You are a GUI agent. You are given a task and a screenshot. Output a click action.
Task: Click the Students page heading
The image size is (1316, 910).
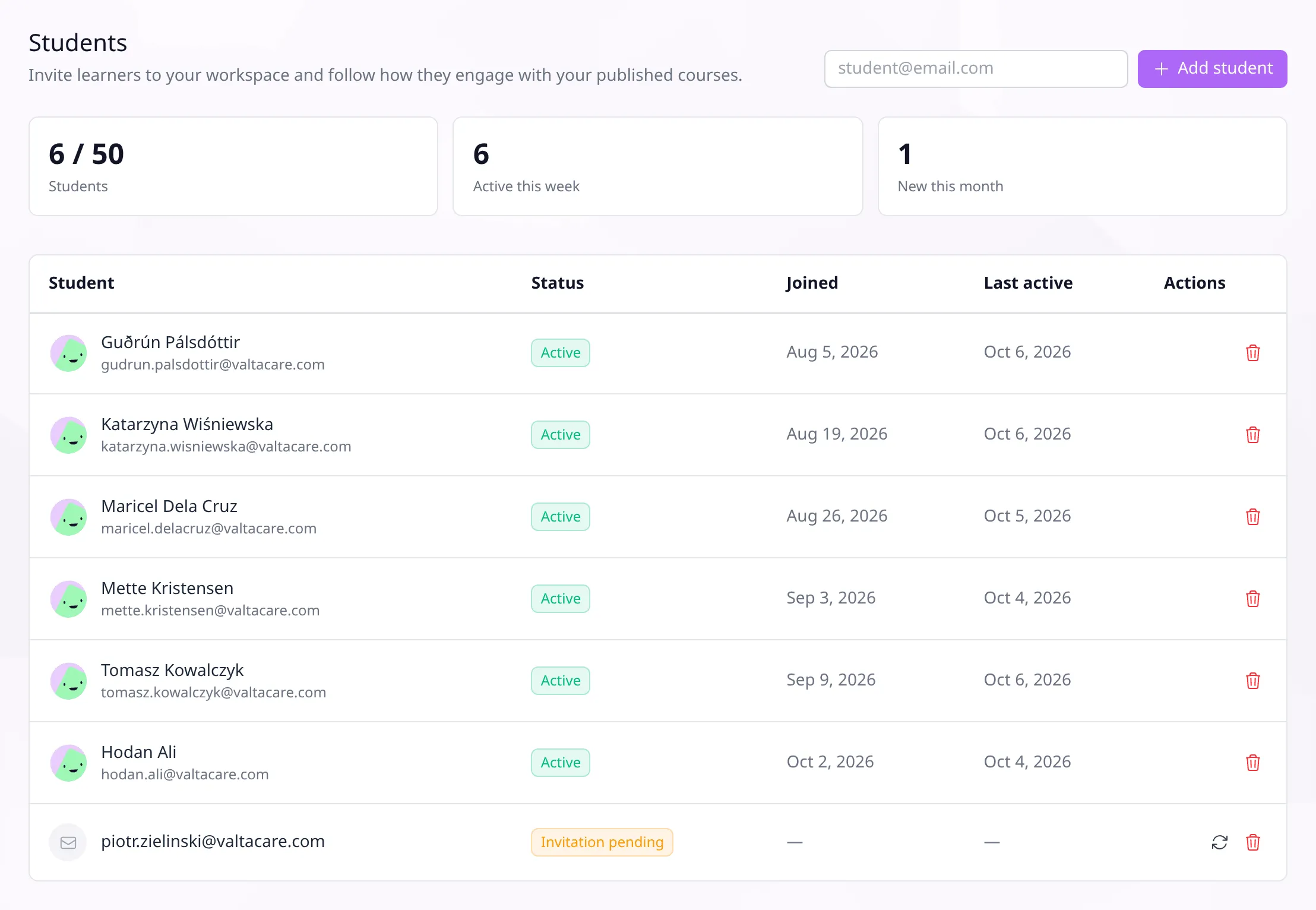click(x=78, y=43)
